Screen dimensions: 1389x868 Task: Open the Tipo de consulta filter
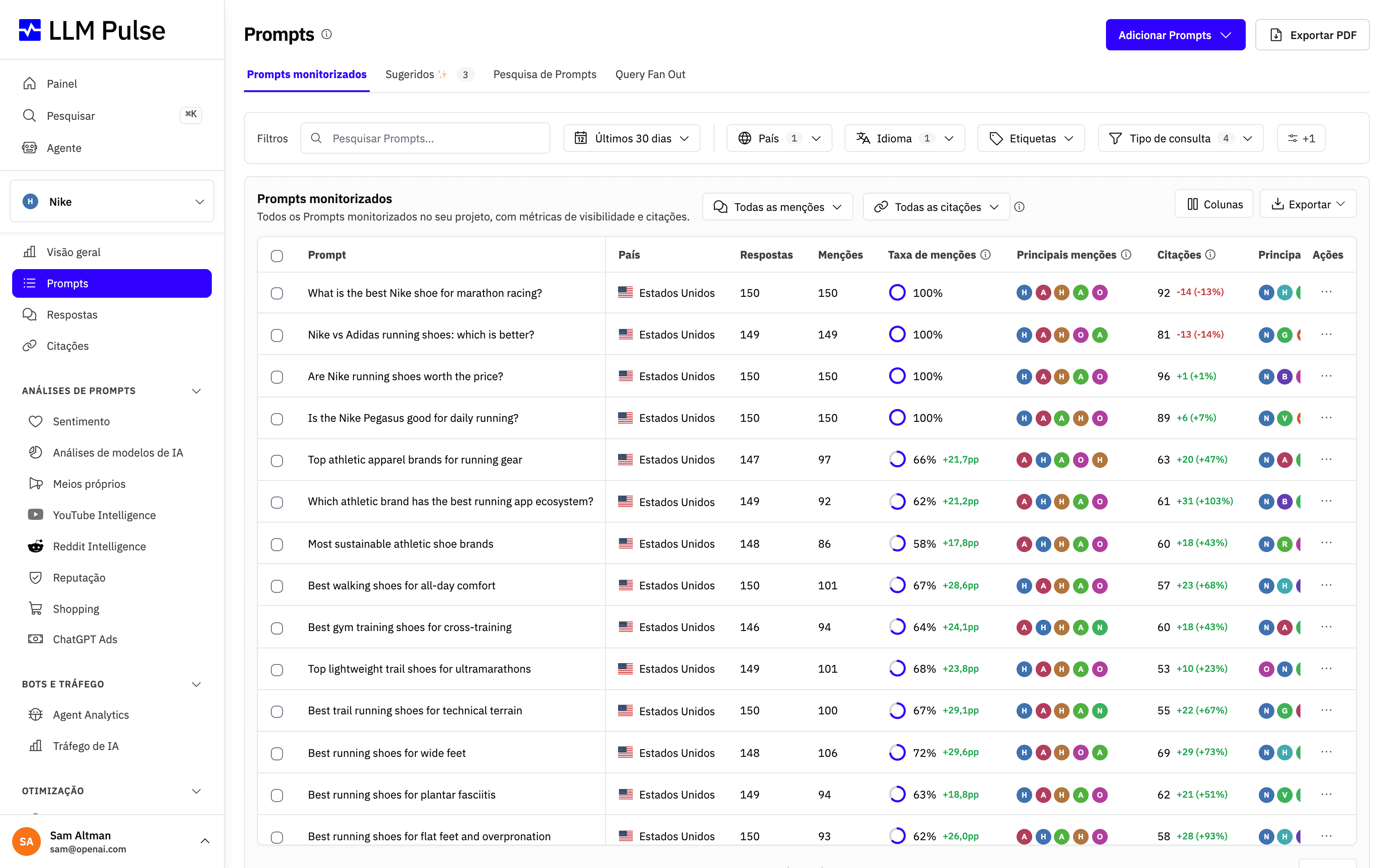(x=1181, y=138)
